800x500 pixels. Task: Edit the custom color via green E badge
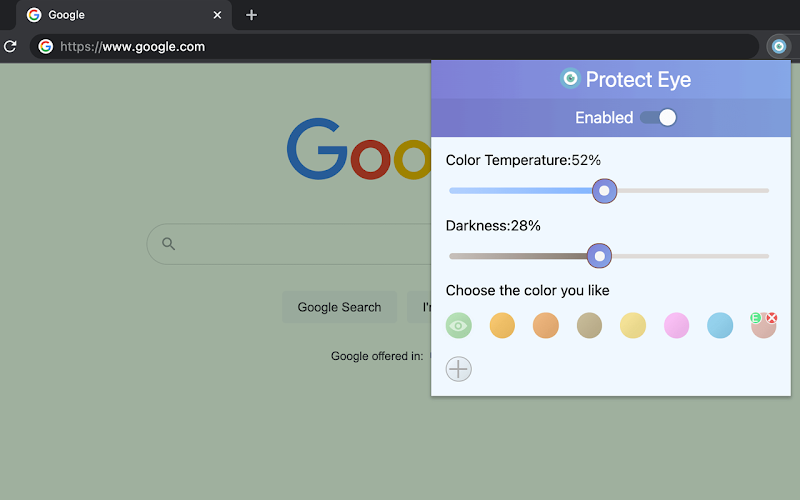pos(756,318)
